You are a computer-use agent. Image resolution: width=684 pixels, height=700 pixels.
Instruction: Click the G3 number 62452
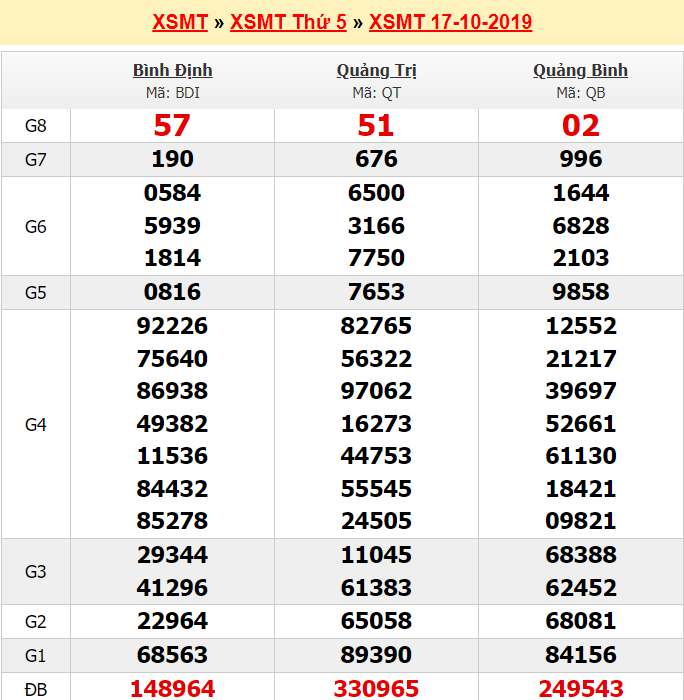coord(580,588)
